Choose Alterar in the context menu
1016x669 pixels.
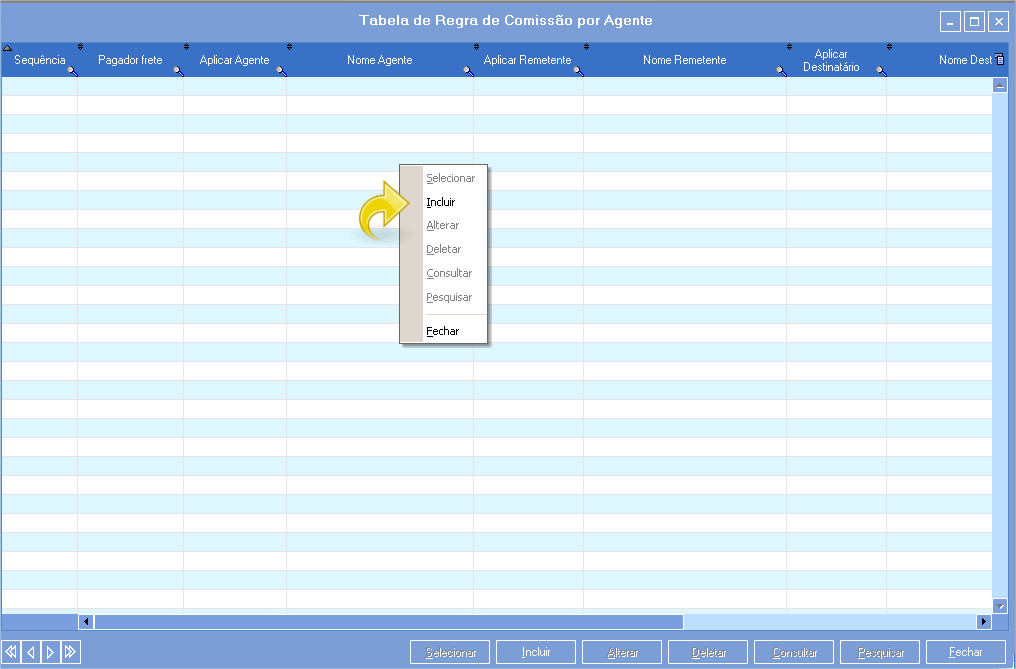[x=443, y=226]
